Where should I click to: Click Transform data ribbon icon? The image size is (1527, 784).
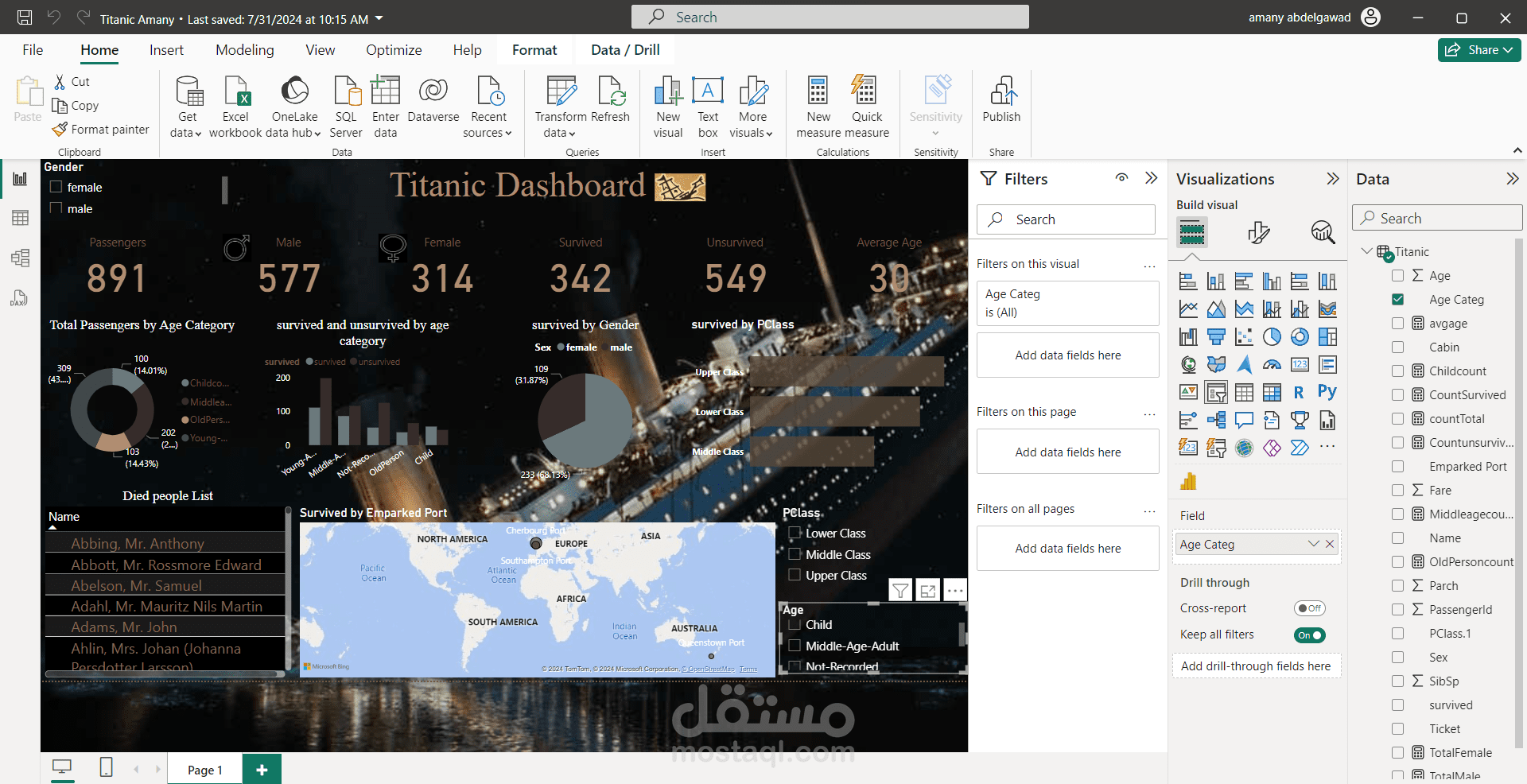[x=561, y=91]
